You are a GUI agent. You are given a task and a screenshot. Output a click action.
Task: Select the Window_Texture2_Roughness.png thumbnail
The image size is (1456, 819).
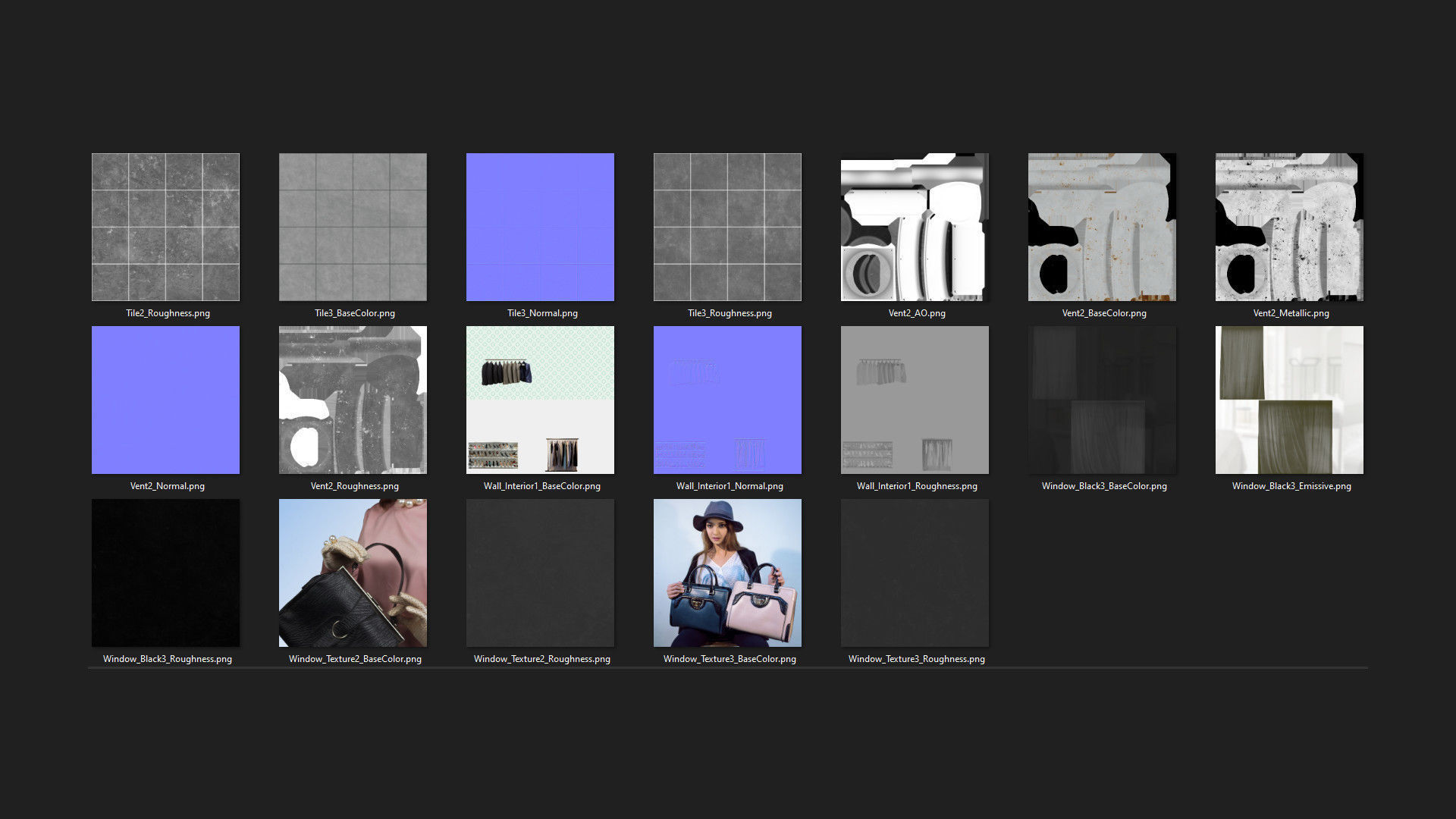[x=540, y=573]
